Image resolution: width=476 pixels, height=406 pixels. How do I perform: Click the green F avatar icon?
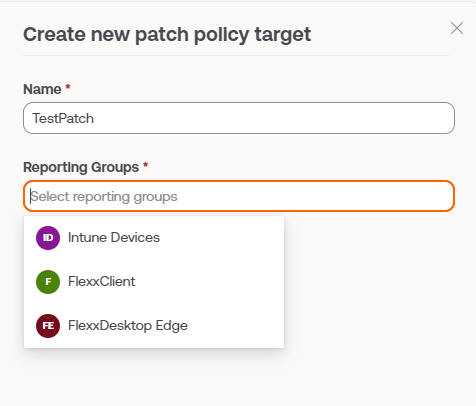(48, 282)
